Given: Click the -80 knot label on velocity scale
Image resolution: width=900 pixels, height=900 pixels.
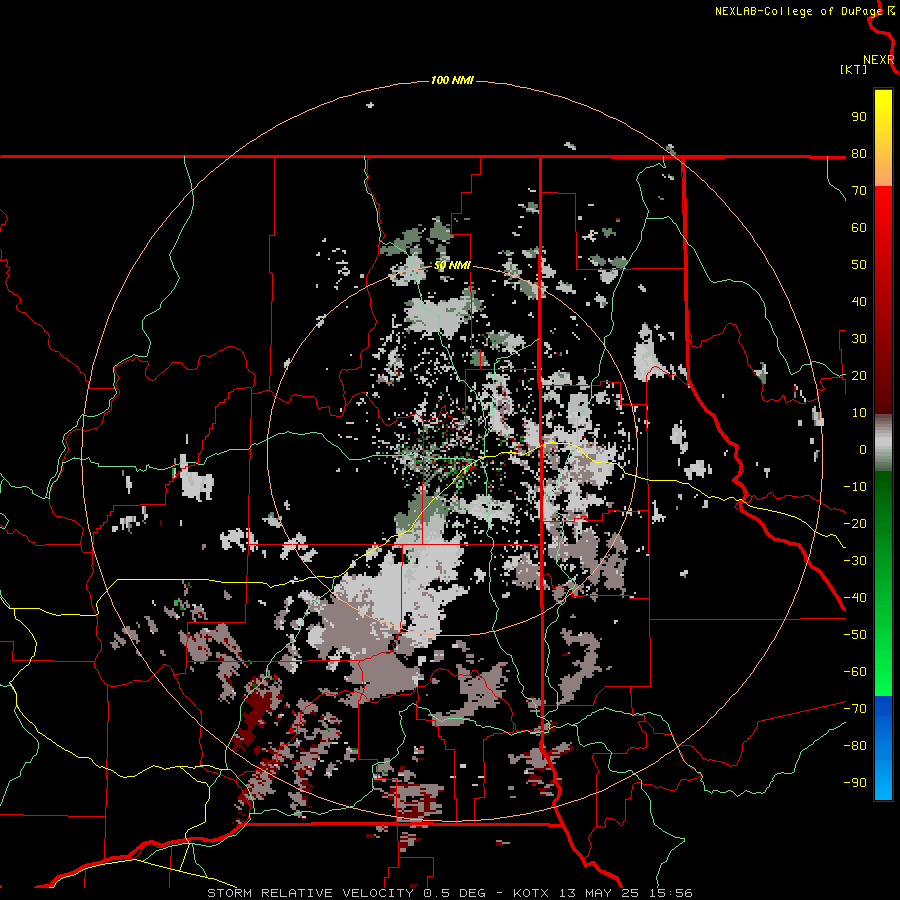Looking at the screenshot, I should point(855,746).
